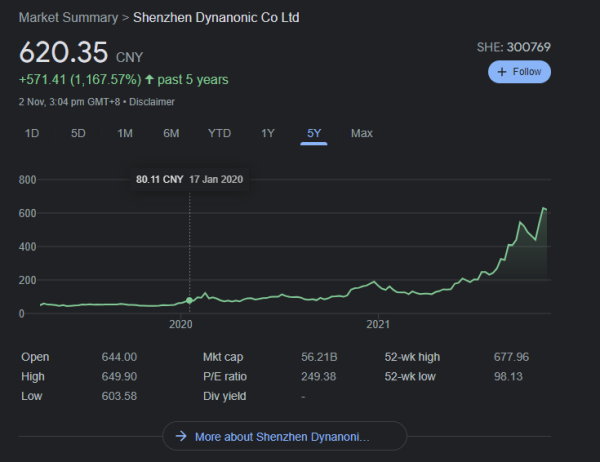600x462 pixels.
Task: Click the 52-wk high label
Action: (412, 357)
